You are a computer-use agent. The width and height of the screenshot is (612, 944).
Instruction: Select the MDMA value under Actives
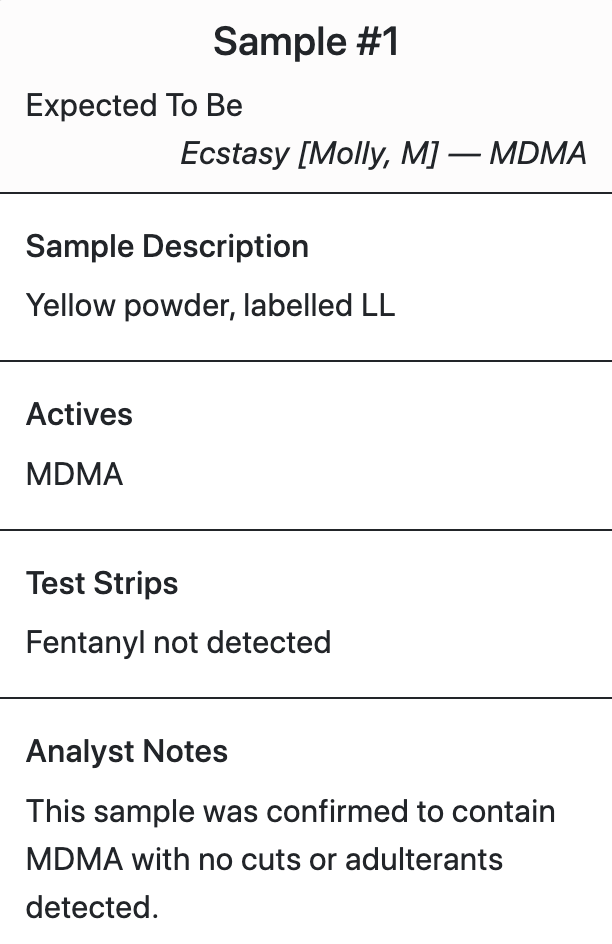point(75,474)
